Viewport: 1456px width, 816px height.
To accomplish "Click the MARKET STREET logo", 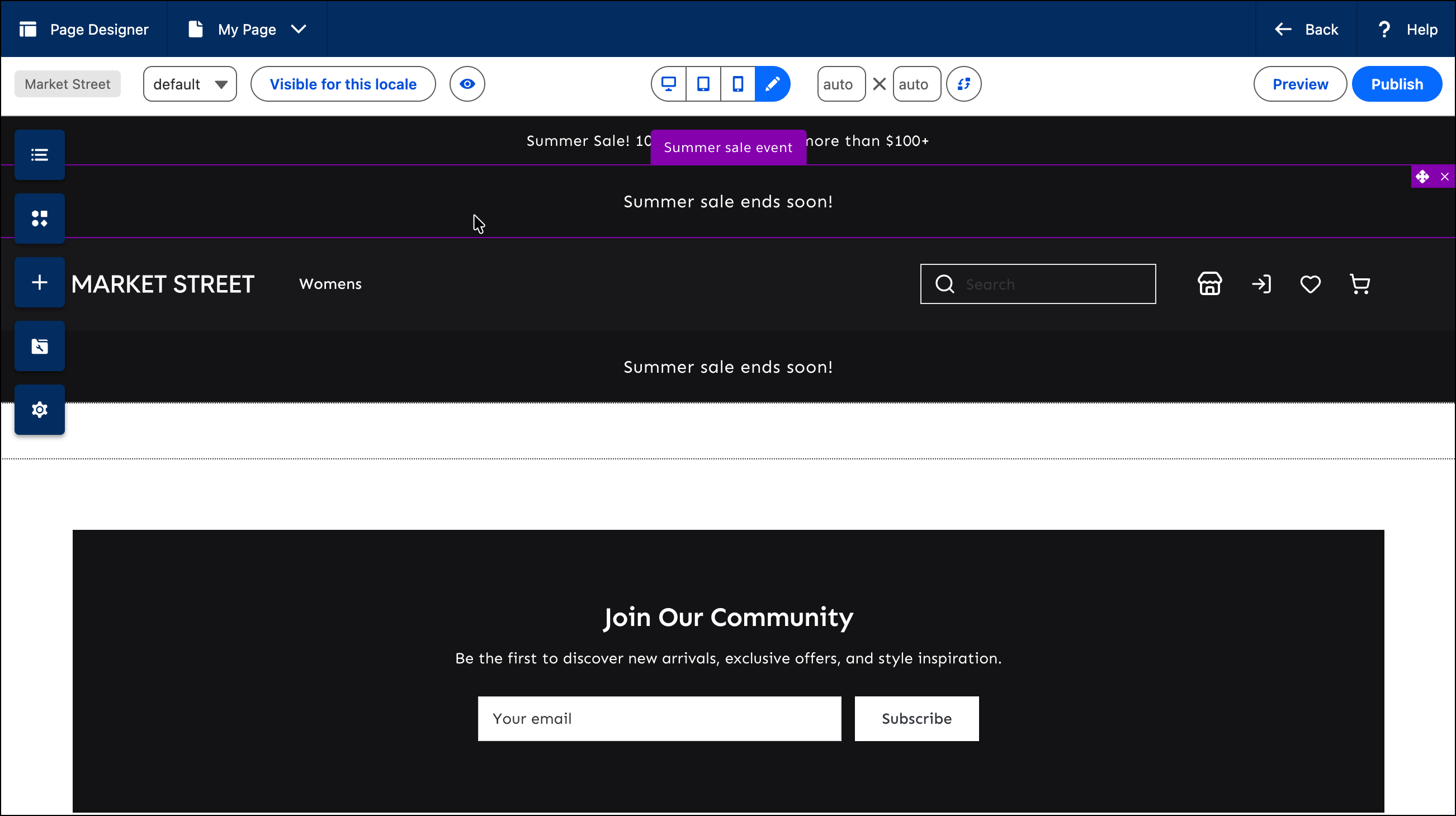I will pyautogui.click(x=163, y=284).
